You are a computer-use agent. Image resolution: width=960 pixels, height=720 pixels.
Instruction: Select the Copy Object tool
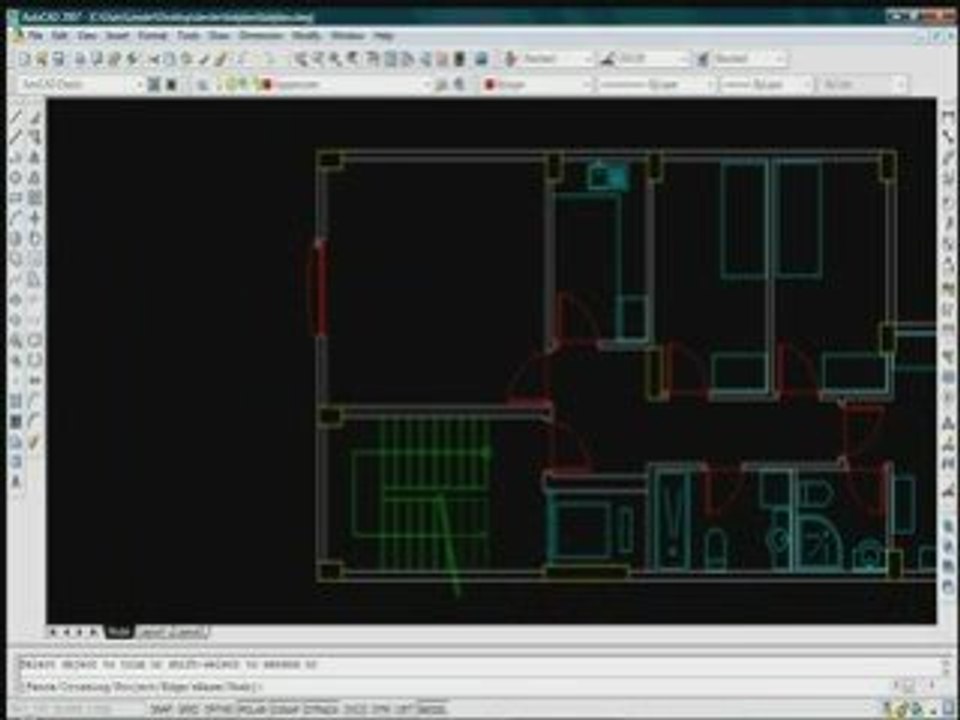coord(36,137)
